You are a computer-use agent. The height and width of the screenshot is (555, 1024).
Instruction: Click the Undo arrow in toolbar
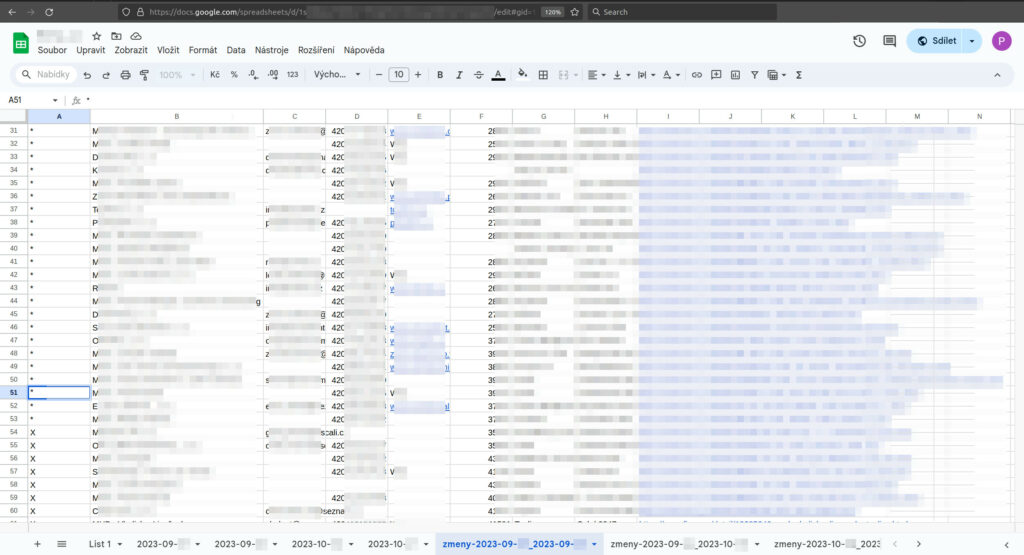[x=88, y=75]
